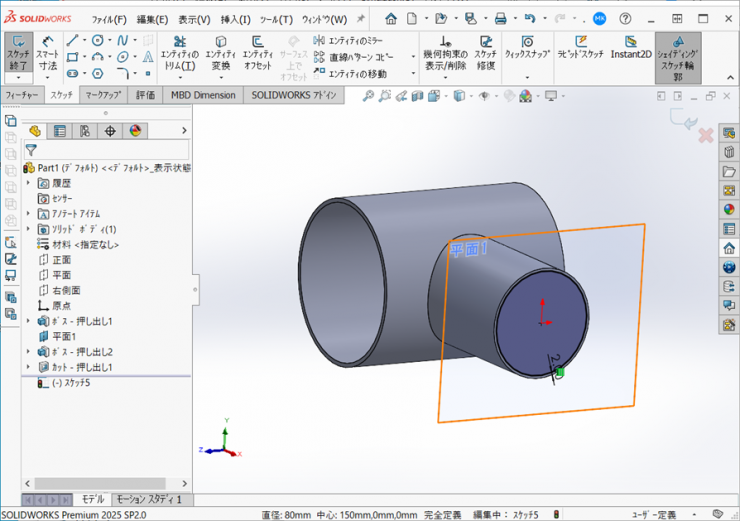The image size is (740, 521).
Task: Toggle シェイディングスケッチ輪郭 (Shaded Sketch Contours)
Action: (677, 56)
